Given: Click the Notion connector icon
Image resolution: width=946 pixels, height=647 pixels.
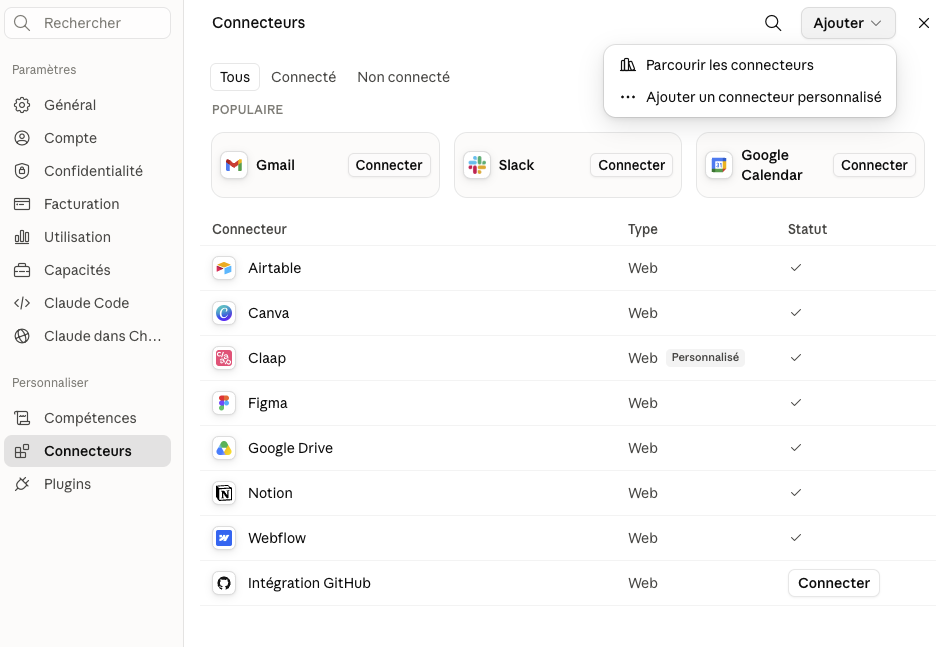Looking at the screenshot, I should [224, 493].
